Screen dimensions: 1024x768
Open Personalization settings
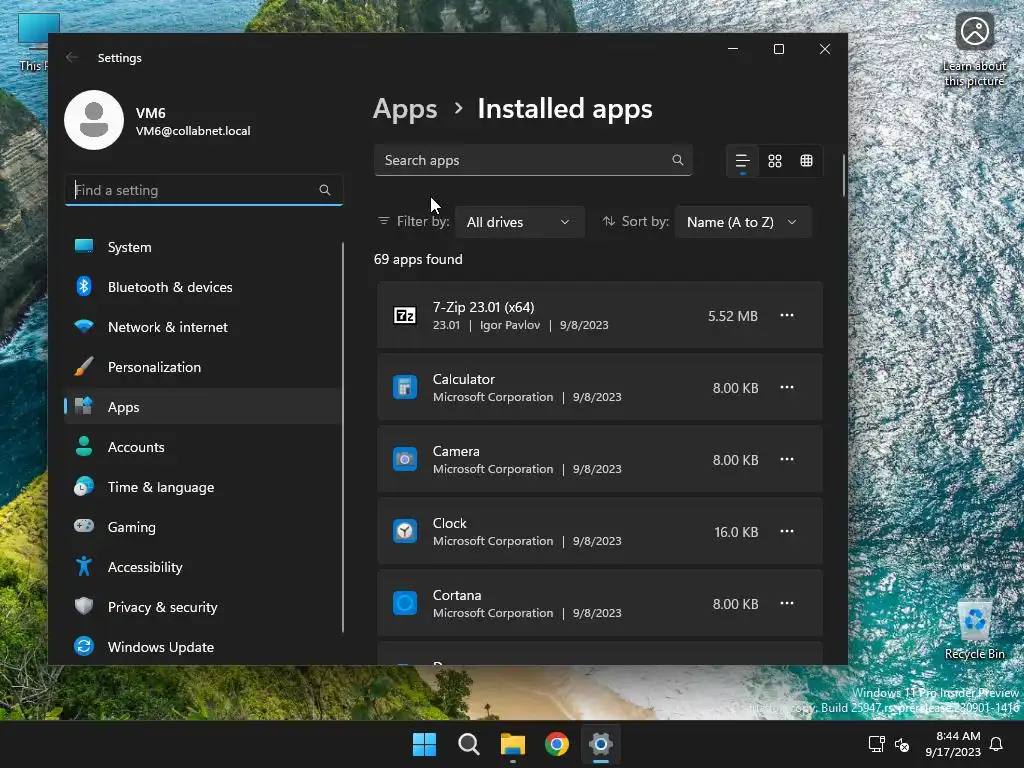tap(202, 367)
